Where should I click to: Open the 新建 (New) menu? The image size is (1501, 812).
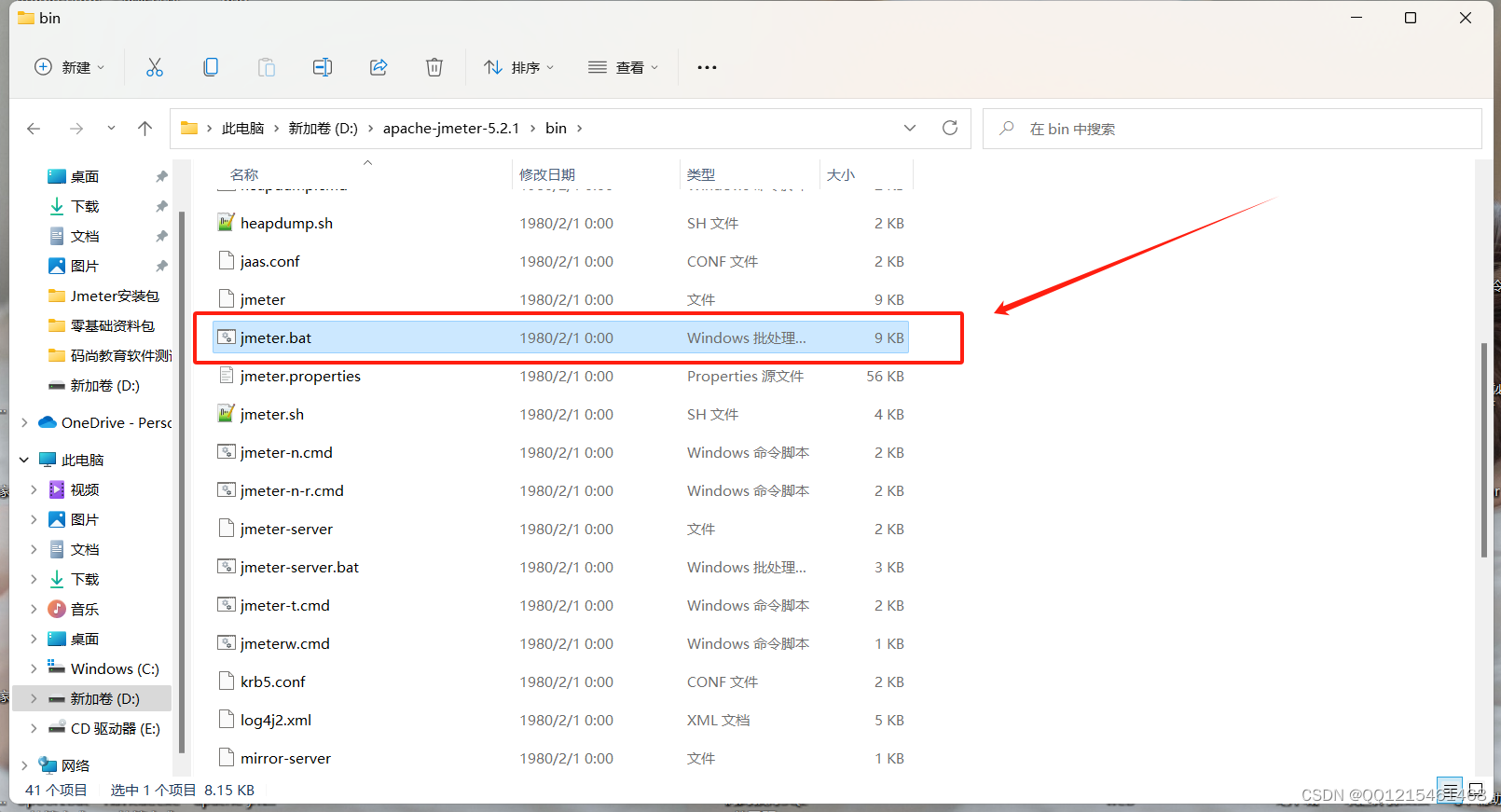pos(70,67)
